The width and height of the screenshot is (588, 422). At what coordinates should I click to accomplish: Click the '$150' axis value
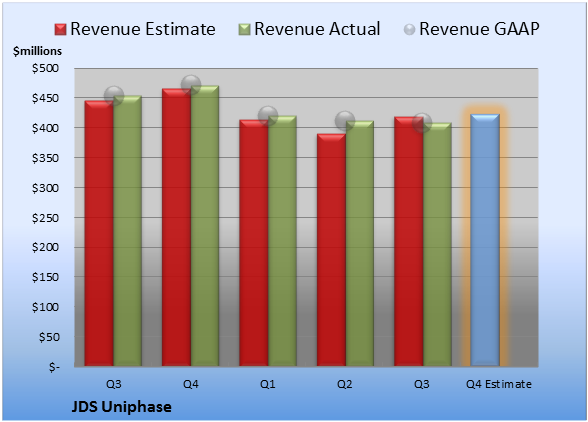coord(45,277)
